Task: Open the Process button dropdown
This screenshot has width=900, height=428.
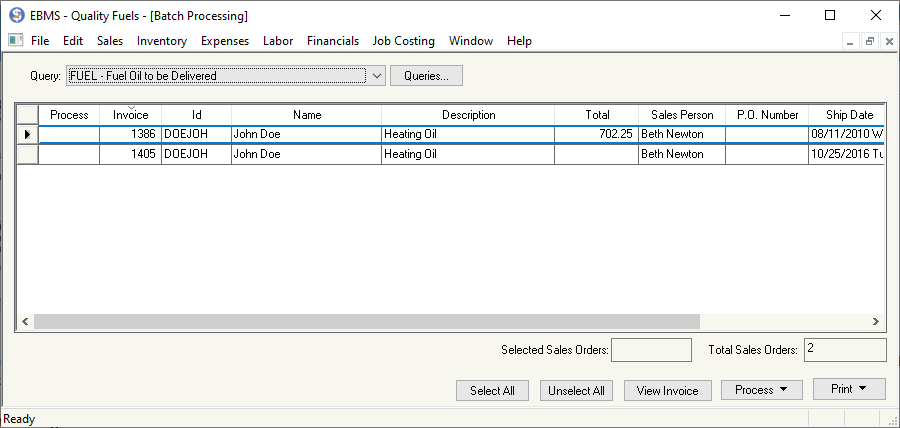Action: click(x=761, y=390)
